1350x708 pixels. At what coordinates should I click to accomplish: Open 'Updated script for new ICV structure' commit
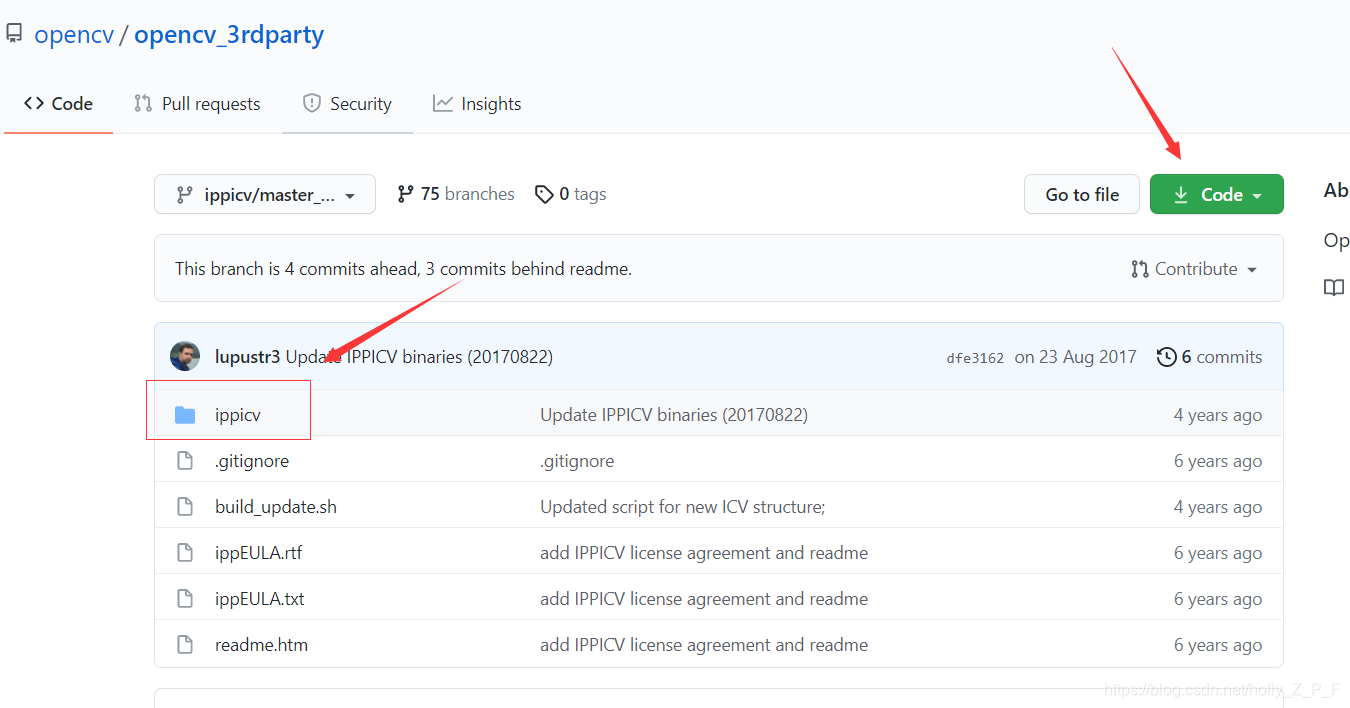tap(683, 507)
